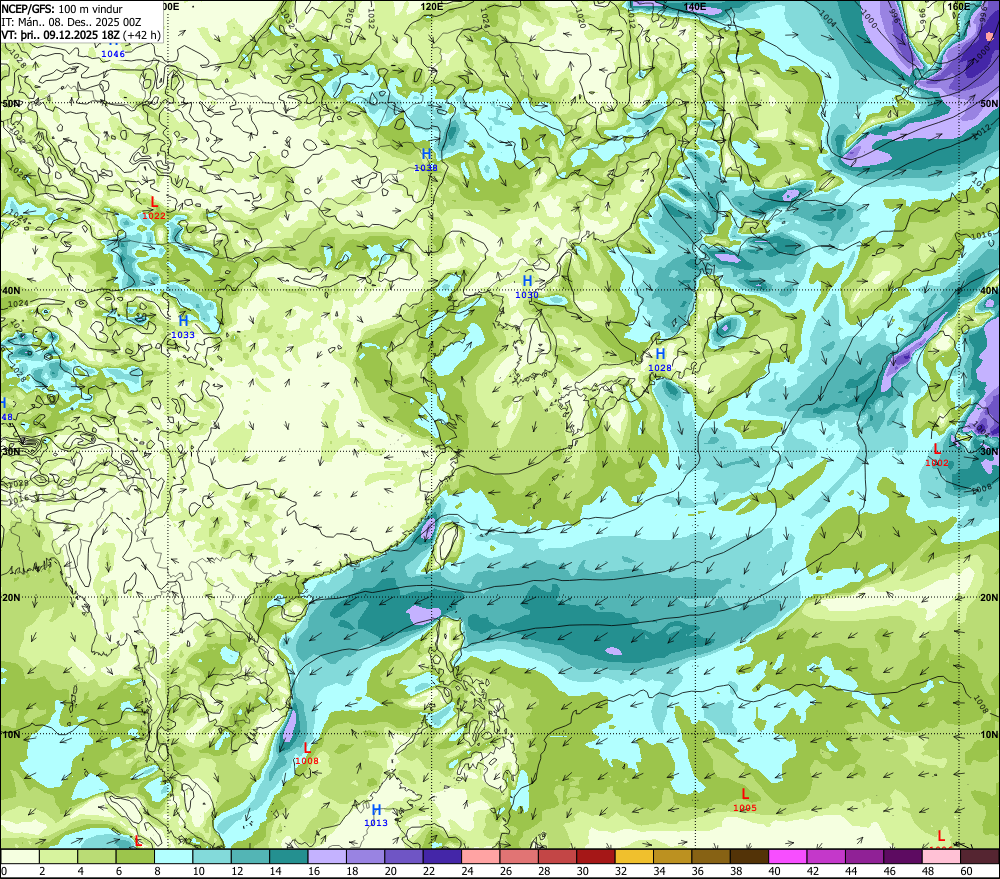
Task: Pick the light pink 48–60 legend swatch
Action: pos(941,856)
